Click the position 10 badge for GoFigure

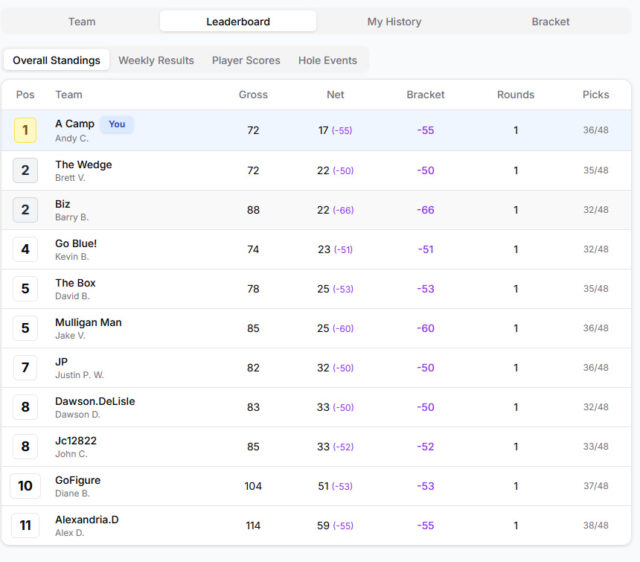click(25, 486)
